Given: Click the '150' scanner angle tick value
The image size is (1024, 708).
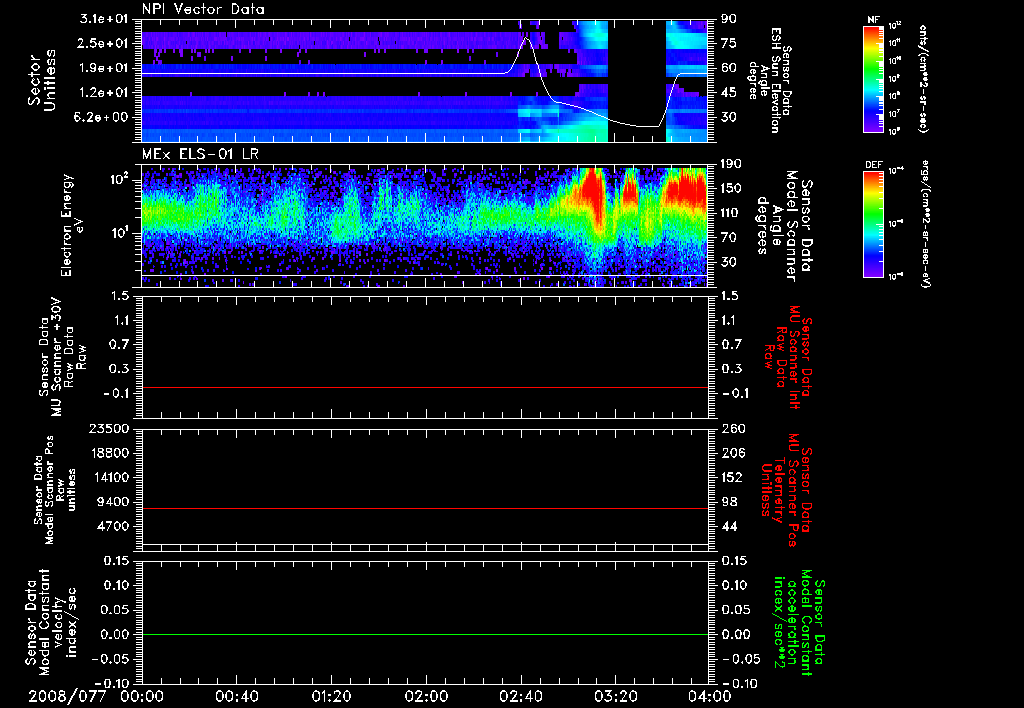Looking at the screenshot, I should (x=732, y=188).
